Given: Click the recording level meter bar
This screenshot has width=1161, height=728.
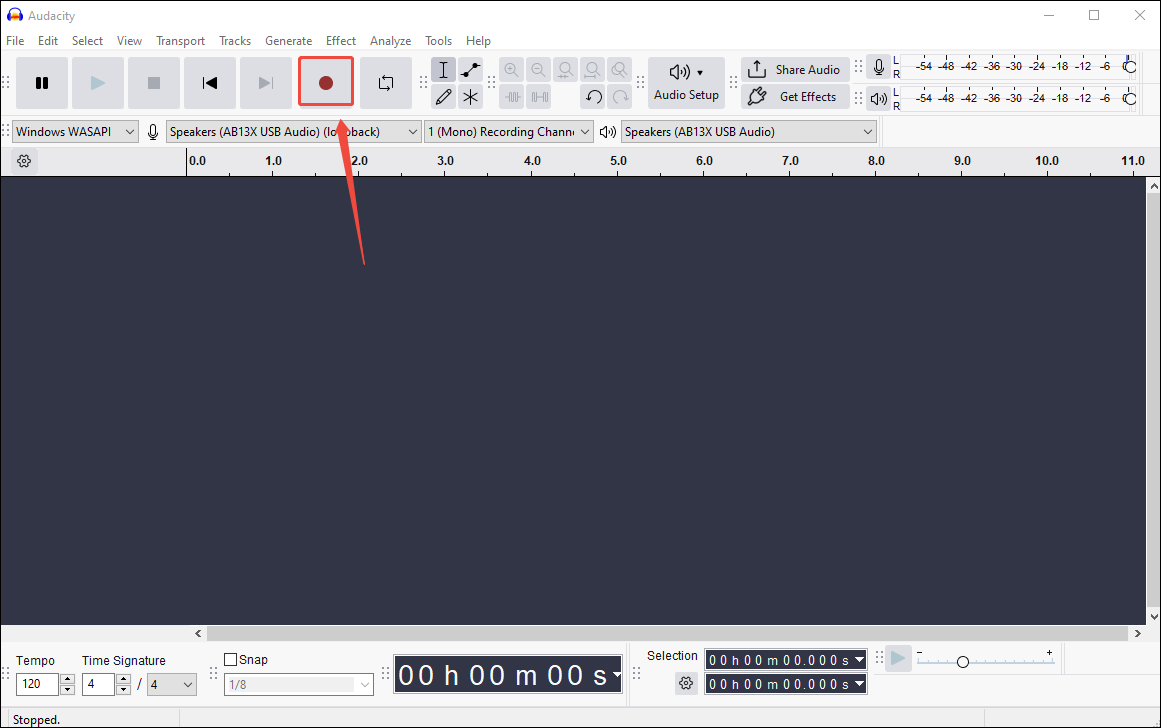Looking at the screenshot, I should click(x=1016, y=67).
